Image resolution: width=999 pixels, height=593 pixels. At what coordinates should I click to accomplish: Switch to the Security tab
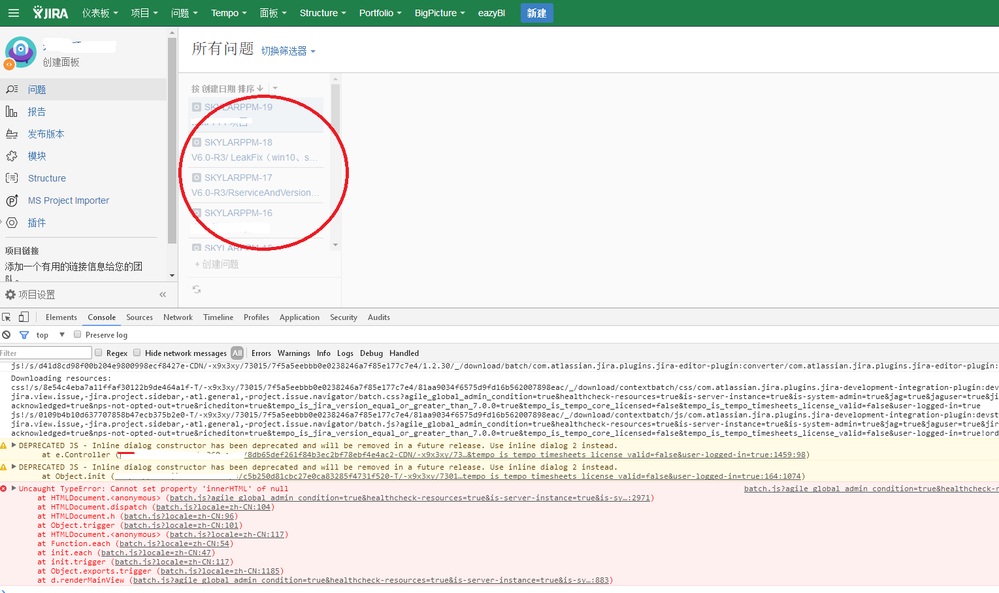(343, 317)
